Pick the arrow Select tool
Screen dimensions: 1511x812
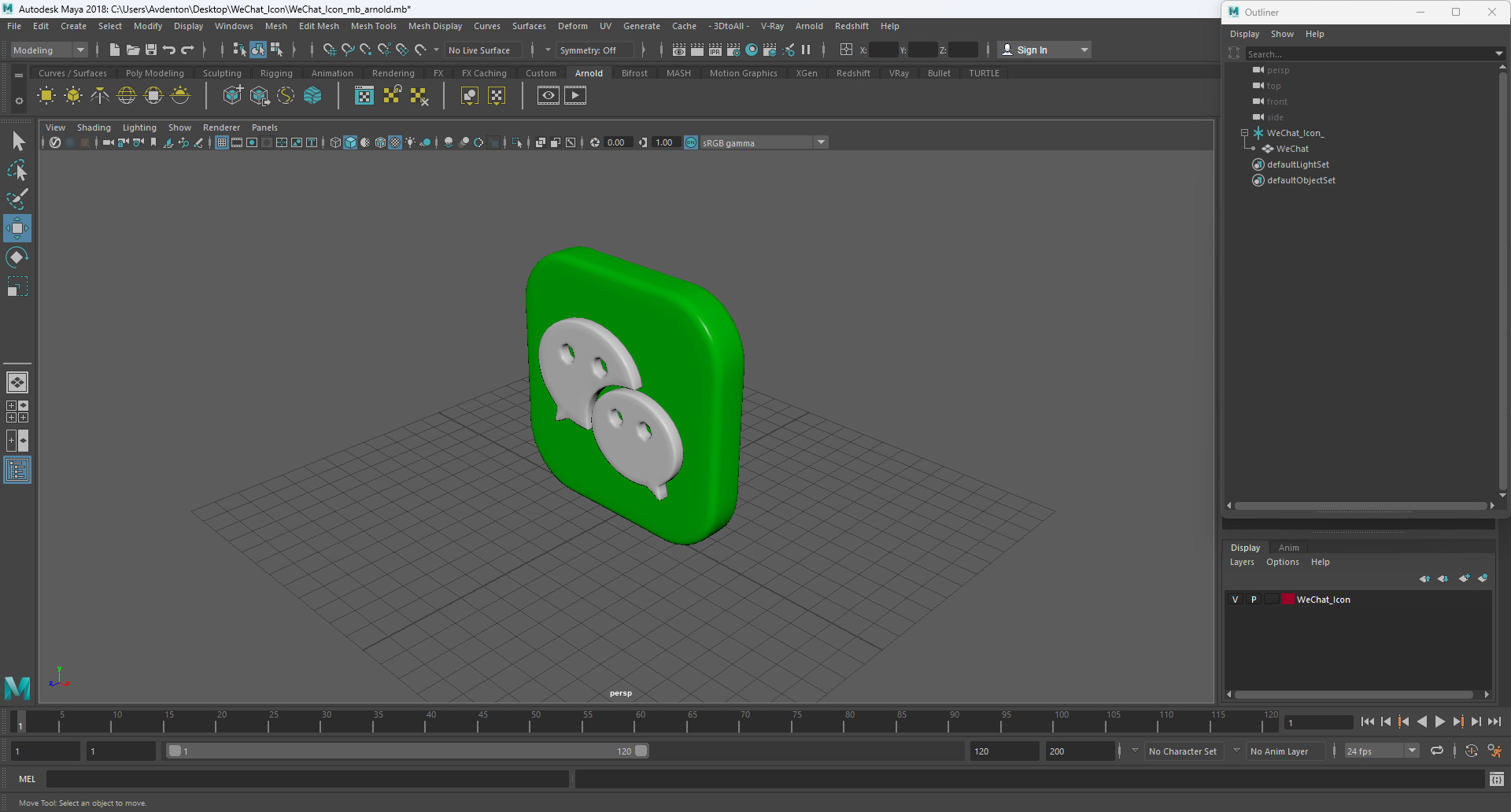coord(17,141)
